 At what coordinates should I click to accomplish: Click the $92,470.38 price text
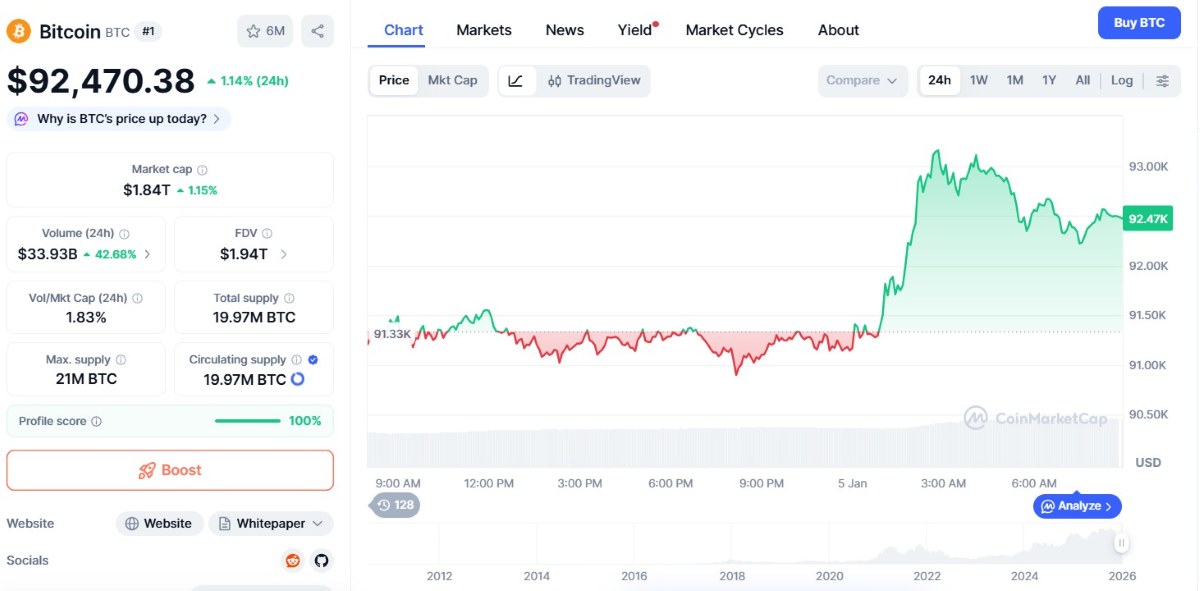[101, 80]
